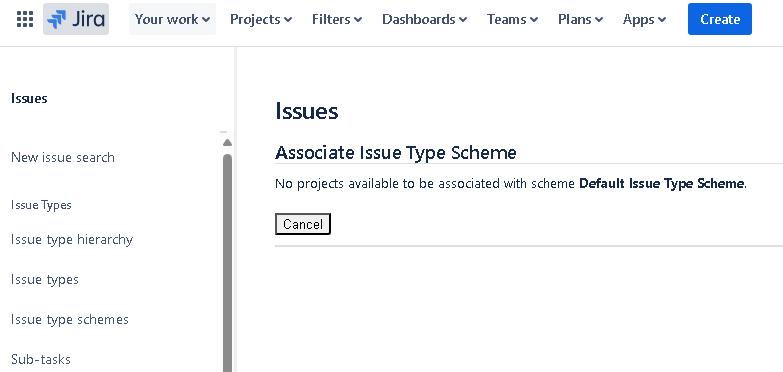
Task: Open Issue type schemes page
Action: [70, 320]
